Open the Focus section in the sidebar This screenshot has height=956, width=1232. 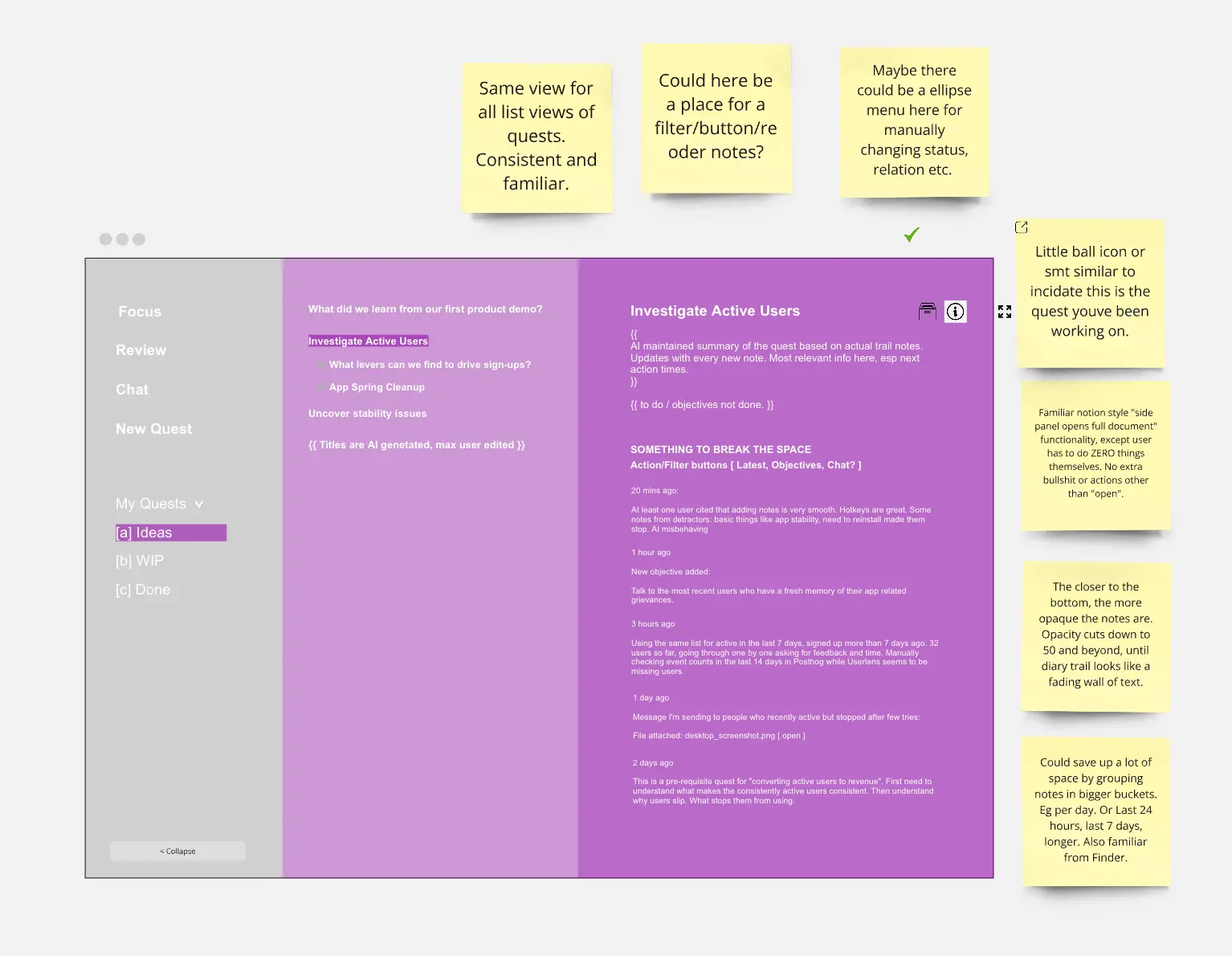click(140, 312)
